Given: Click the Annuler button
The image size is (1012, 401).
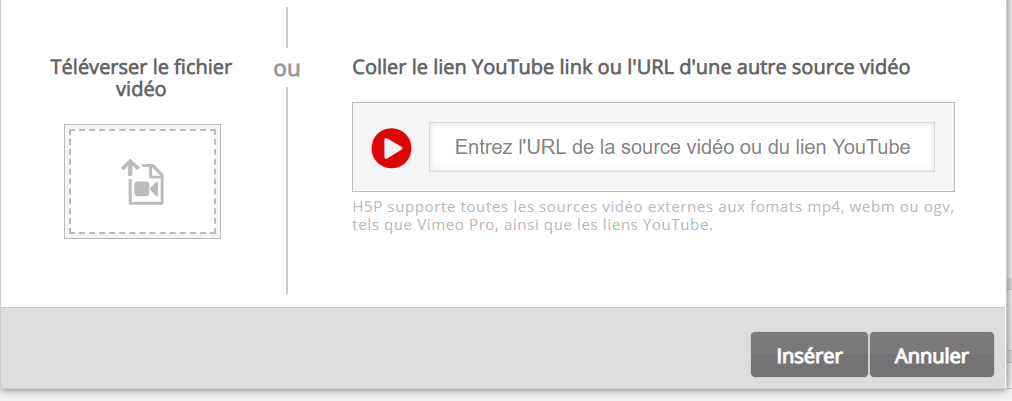Looking at the screenshot, I should [932, 355].
